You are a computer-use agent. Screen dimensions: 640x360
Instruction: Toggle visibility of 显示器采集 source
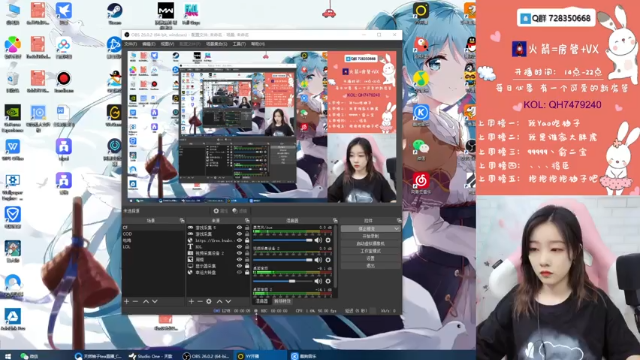click(x=240, y=266)
